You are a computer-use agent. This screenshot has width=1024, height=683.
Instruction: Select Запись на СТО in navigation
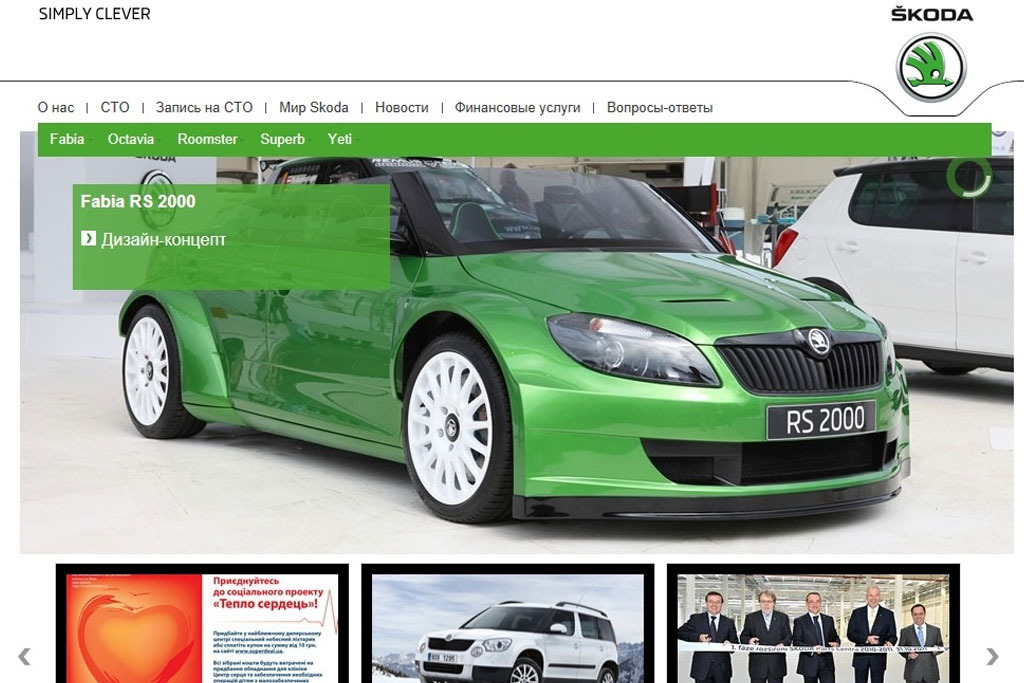pyautogui.click(x=204, y=107)
